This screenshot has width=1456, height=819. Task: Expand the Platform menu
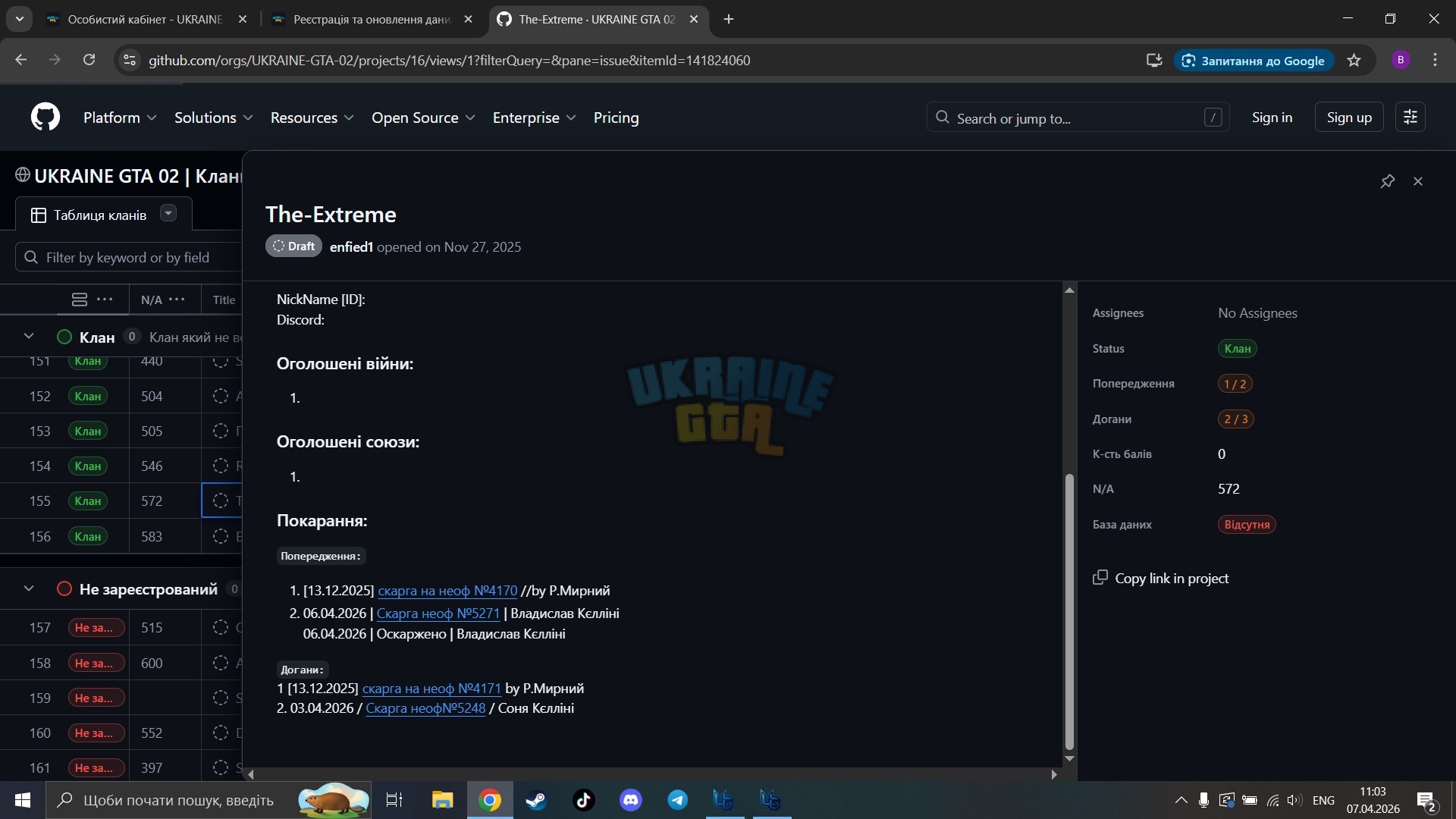point(120,118)
